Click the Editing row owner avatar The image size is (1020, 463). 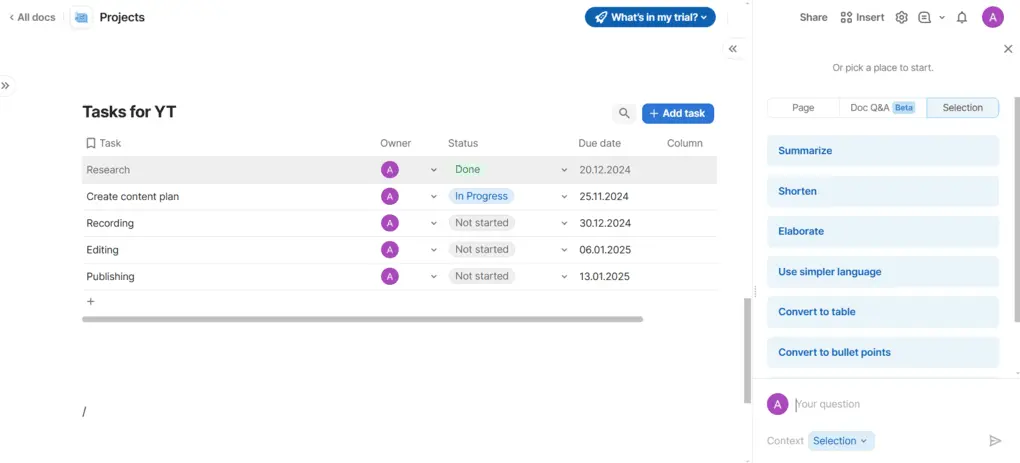390,250
